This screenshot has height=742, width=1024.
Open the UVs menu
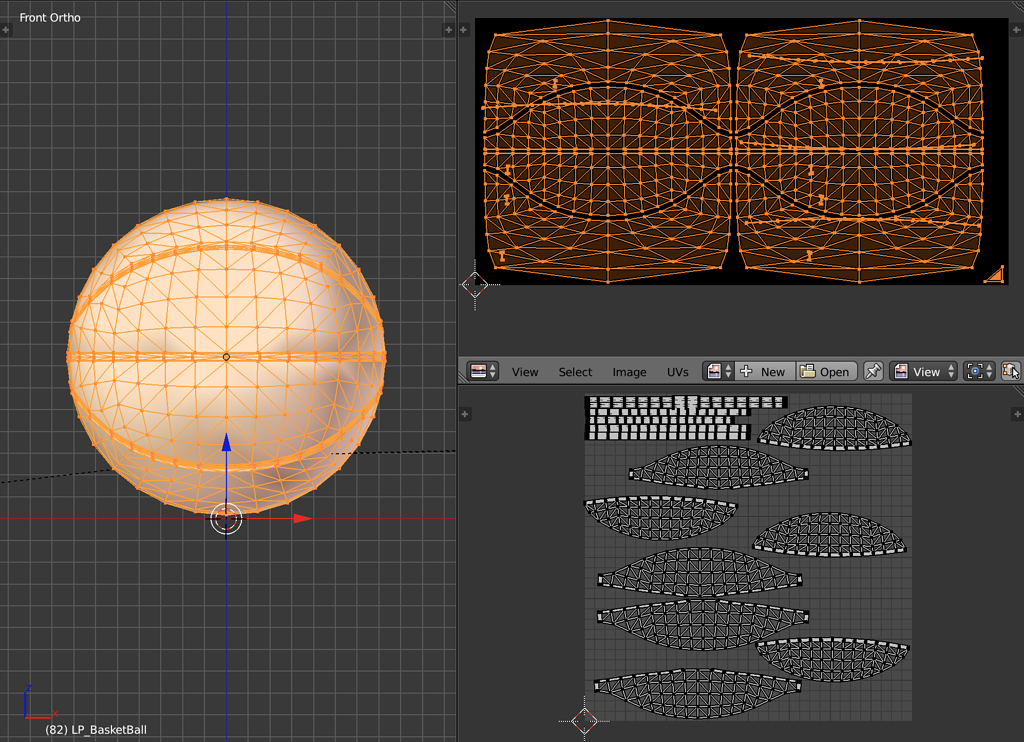(x=677, y=371)
